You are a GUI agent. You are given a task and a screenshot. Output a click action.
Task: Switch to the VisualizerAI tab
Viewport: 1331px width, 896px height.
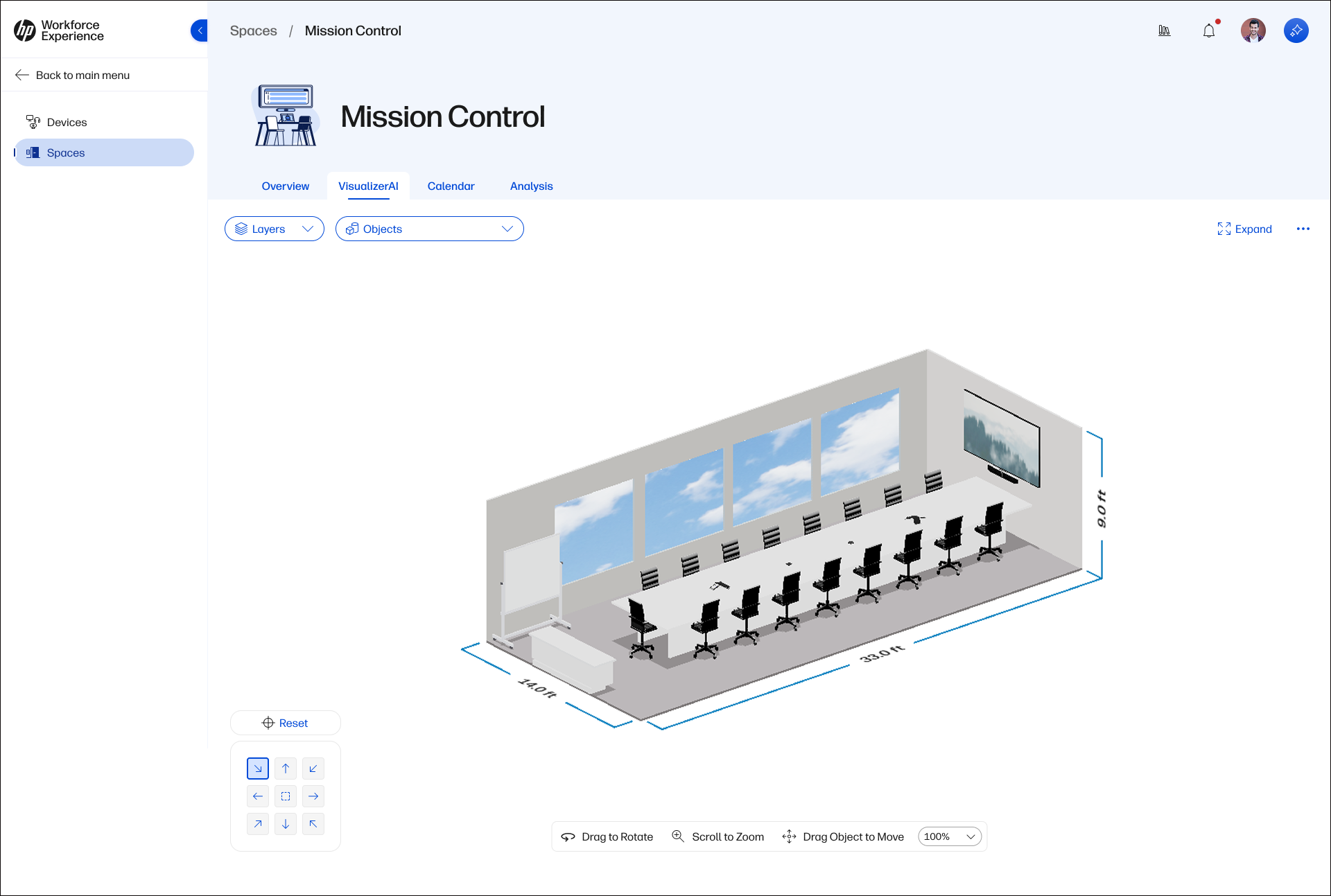pos(368,186)
